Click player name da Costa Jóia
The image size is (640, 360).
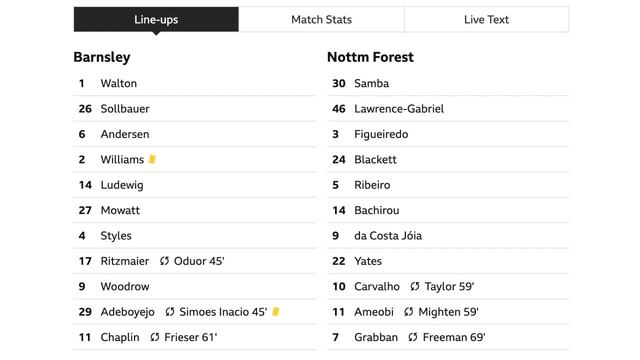pyautogui.click(x=388, y=236)
